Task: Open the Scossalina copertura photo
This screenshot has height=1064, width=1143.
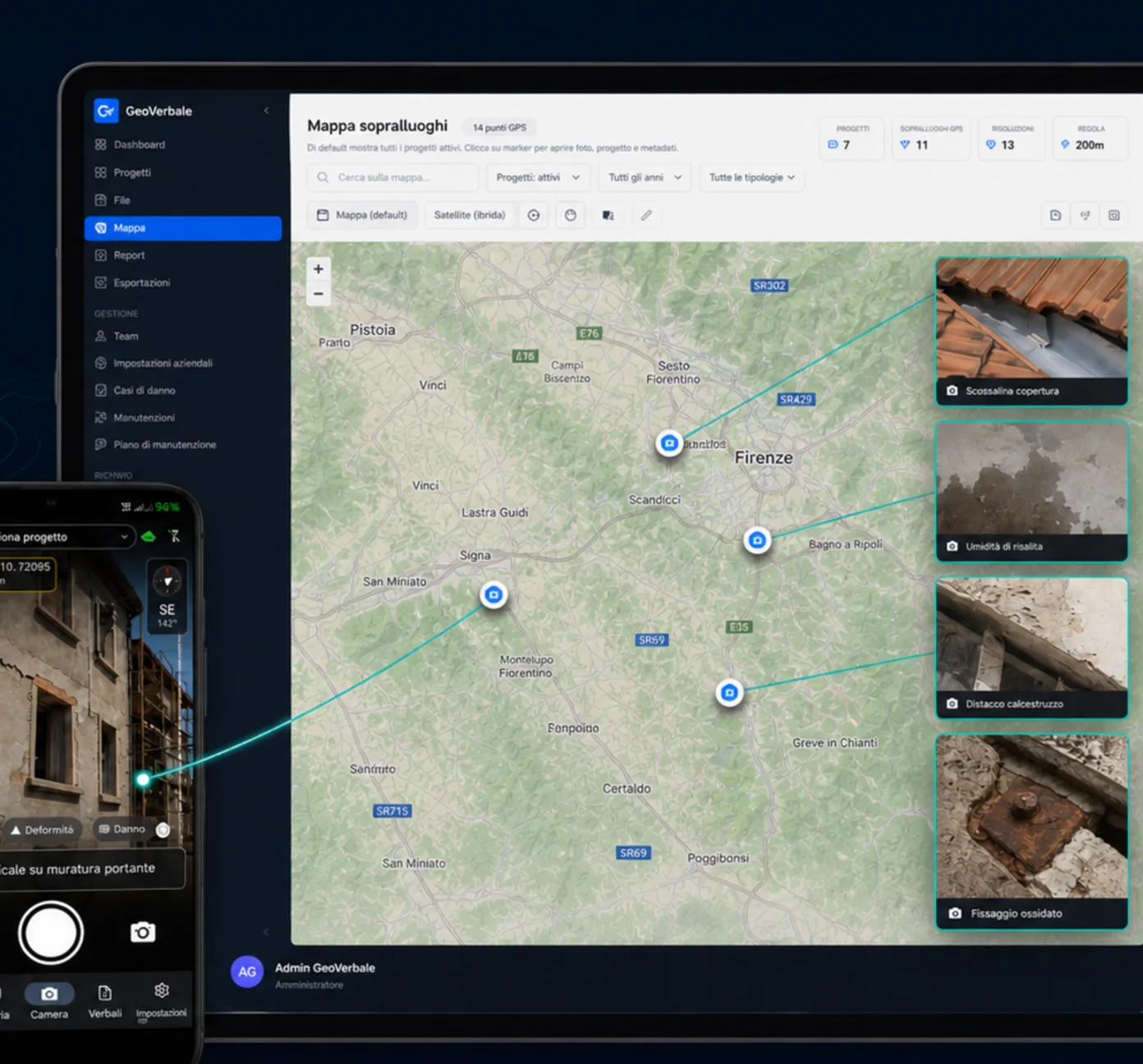Action: pyautogui.click(x=1032, y=331)
